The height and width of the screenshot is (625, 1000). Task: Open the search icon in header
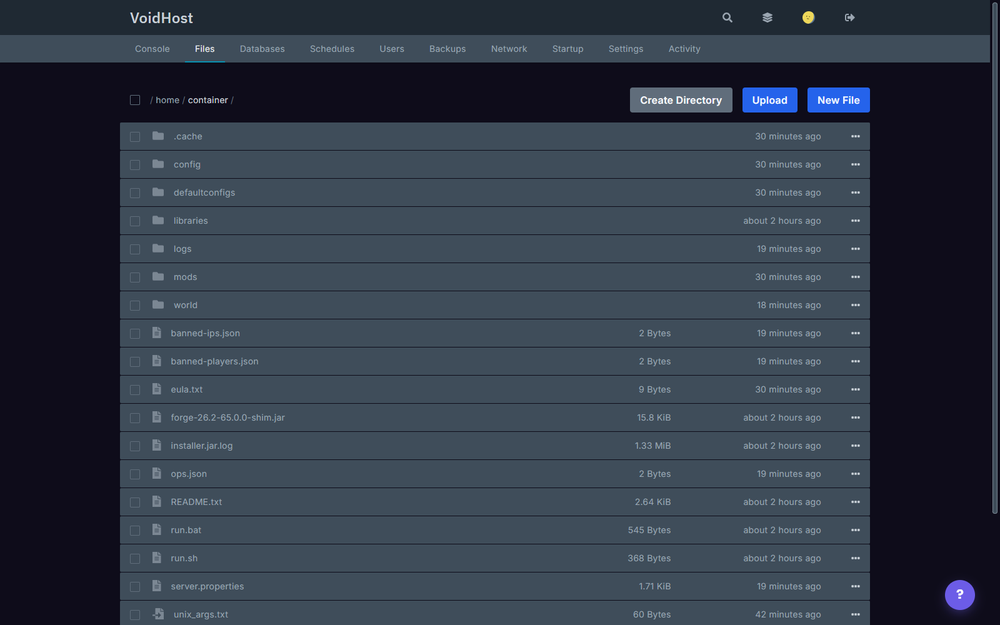click(x=727, y=18)
